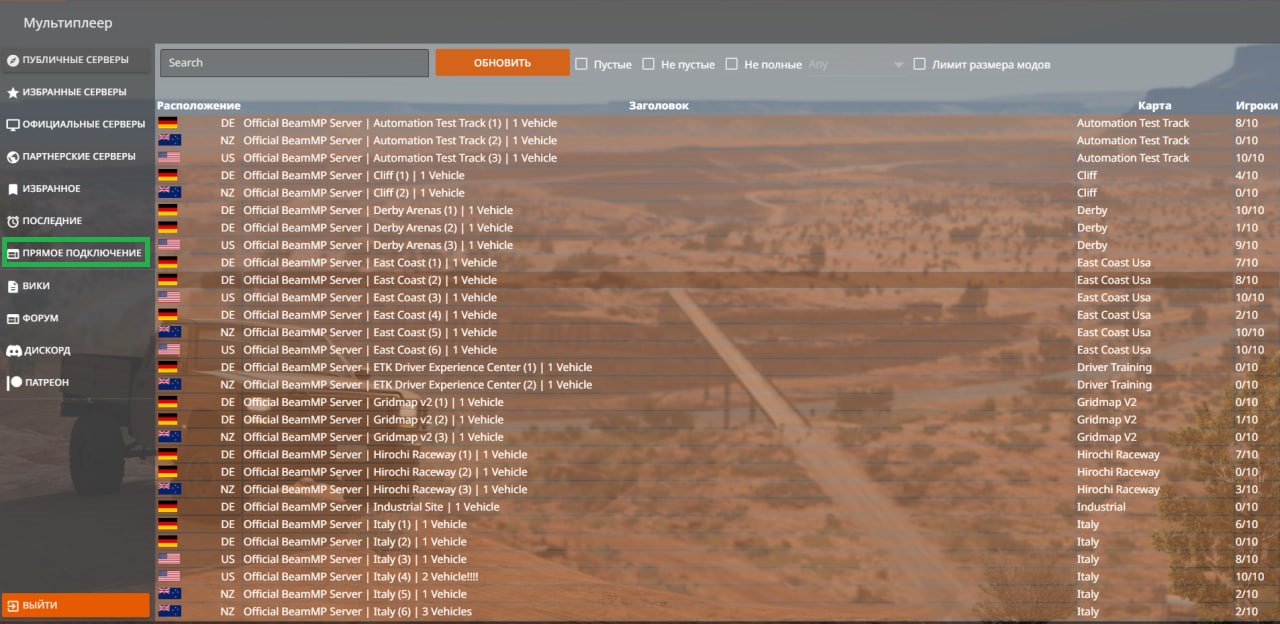The height and width of the screenshot is (624, 1280).
Task: Open the Any dropdown filter
Action: pyautogui.click(x=855, y=64)
